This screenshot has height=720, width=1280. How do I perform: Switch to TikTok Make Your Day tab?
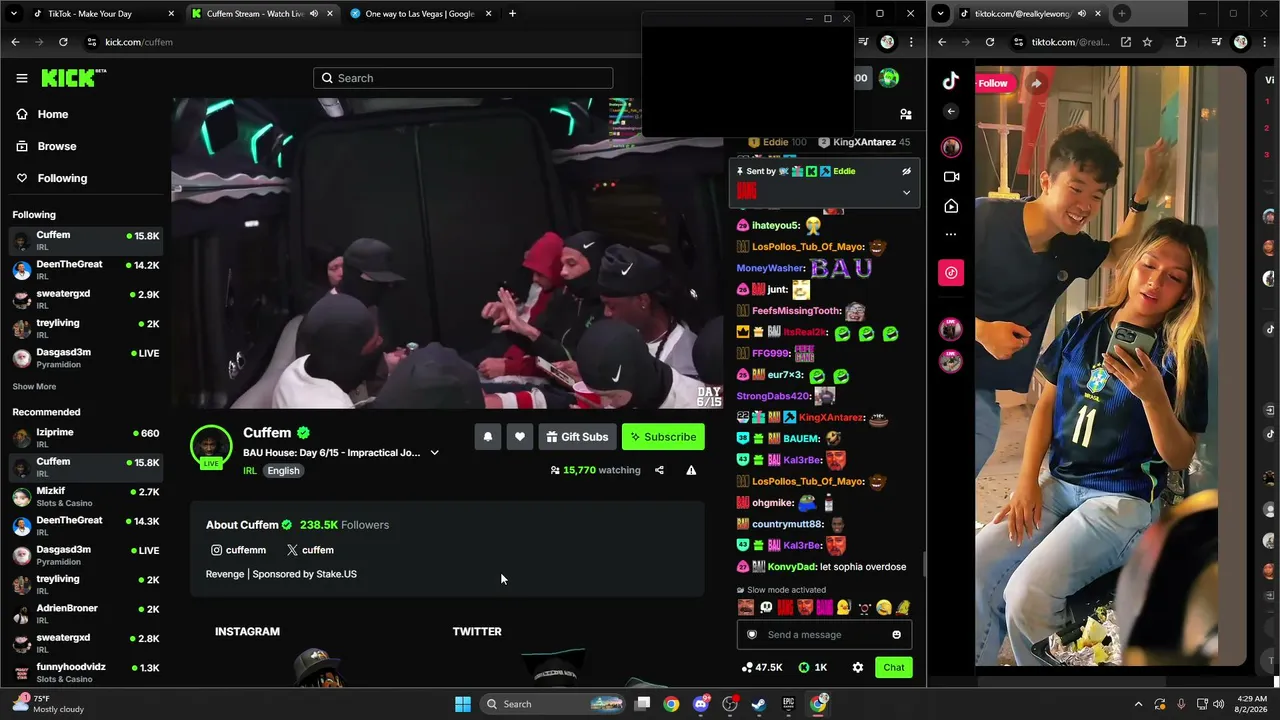tap(95, 14)
